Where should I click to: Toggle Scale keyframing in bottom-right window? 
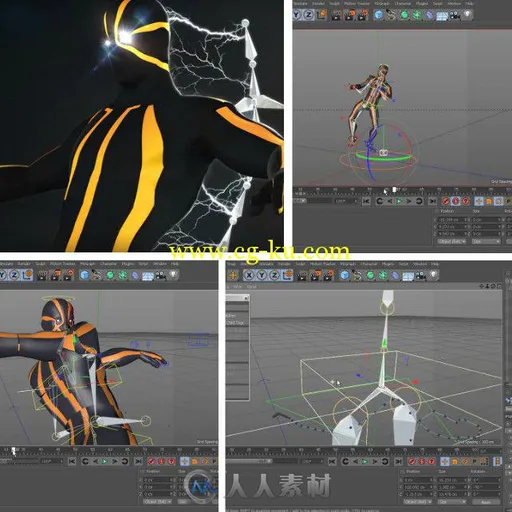[x=454, y=462]
